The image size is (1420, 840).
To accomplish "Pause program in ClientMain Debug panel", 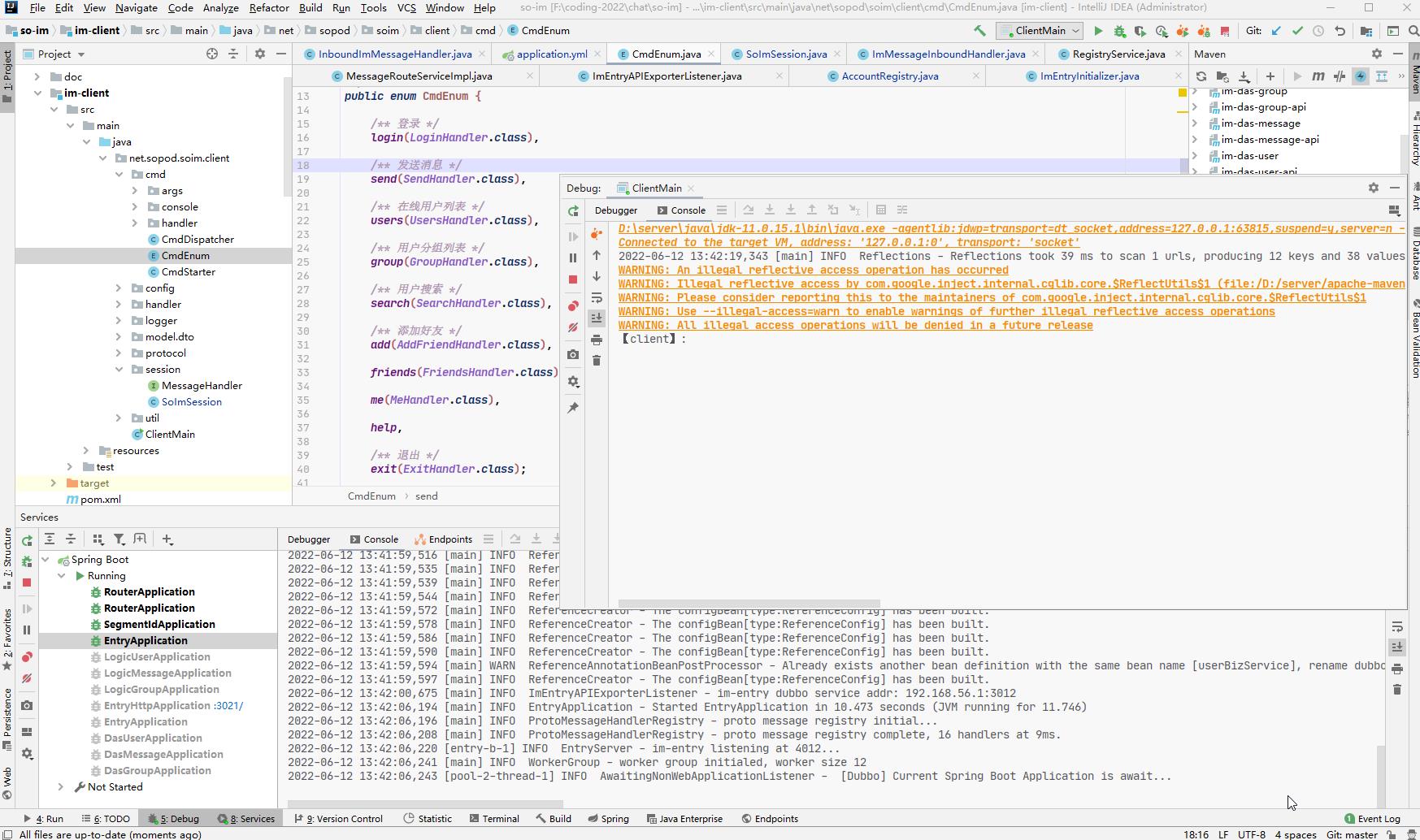I will coord(573,258).
